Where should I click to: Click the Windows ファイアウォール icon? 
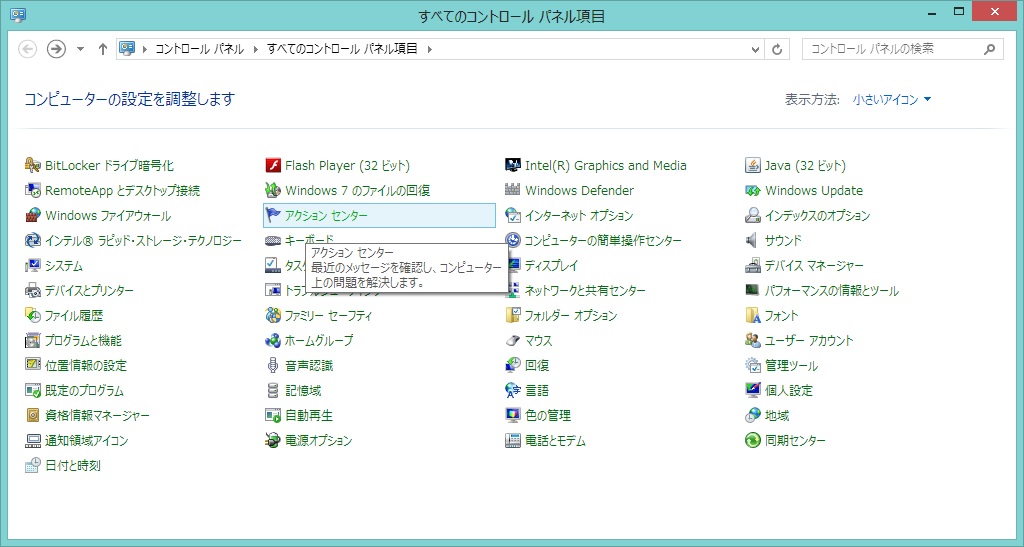pyautogui.click(x=33, y=216)
